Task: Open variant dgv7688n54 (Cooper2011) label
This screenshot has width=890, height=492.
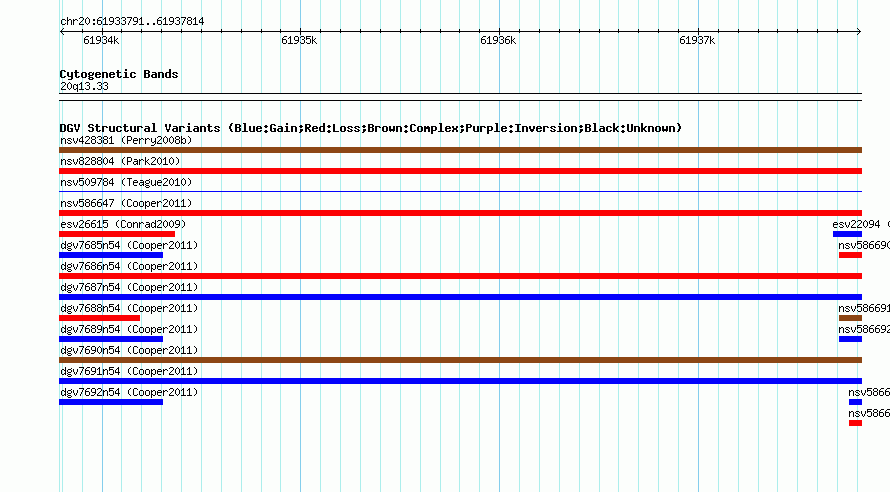Action: point(129,308)
